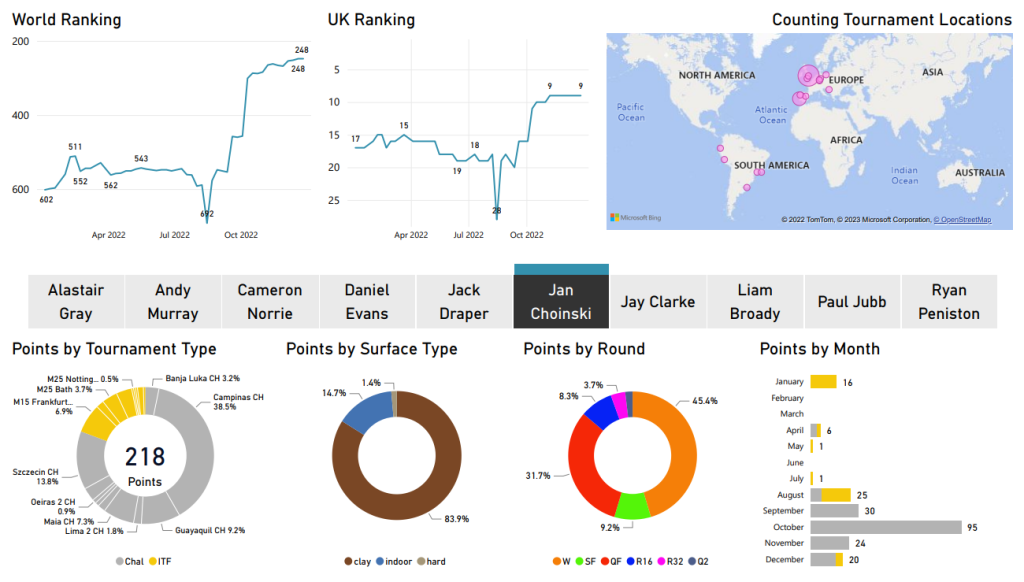Click the October bar in Points by Month
Viewport: 1024px width, 582px height.
click(x=885, y=527)
